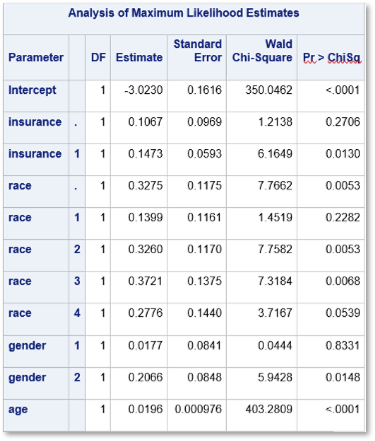The image size is (375, 441).
Task: Select the p-value 0.0068 for race 3
Action: (343, 281)
